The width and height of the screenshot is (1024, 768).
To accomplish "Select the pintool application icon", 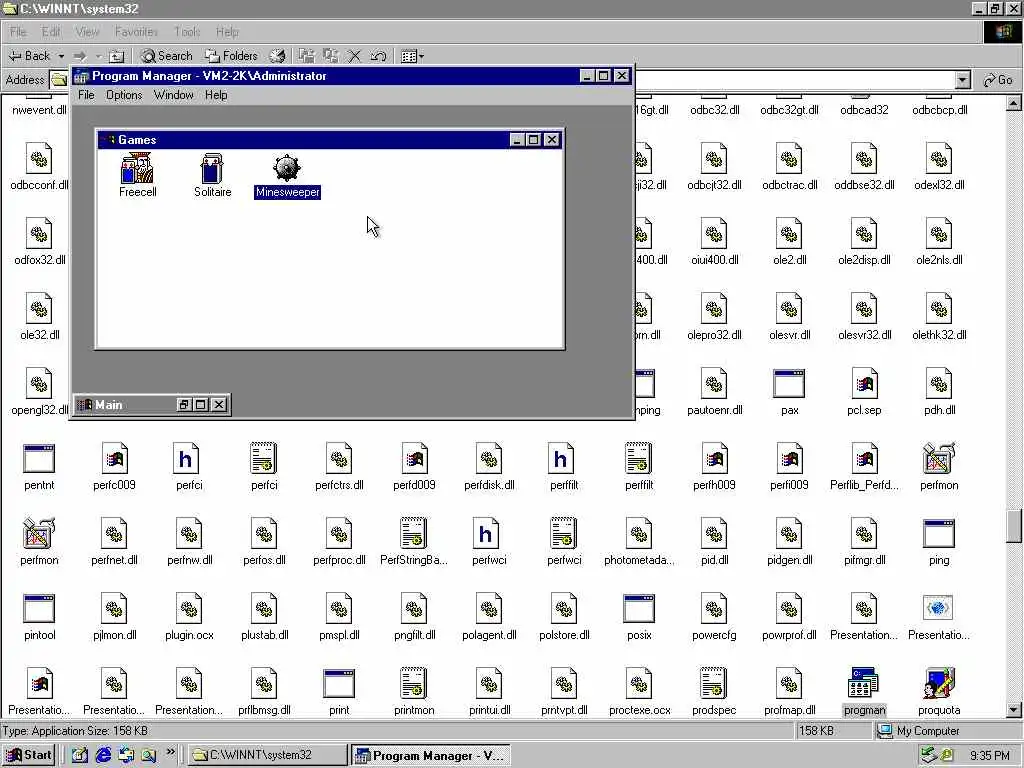I will coord(39,608).
